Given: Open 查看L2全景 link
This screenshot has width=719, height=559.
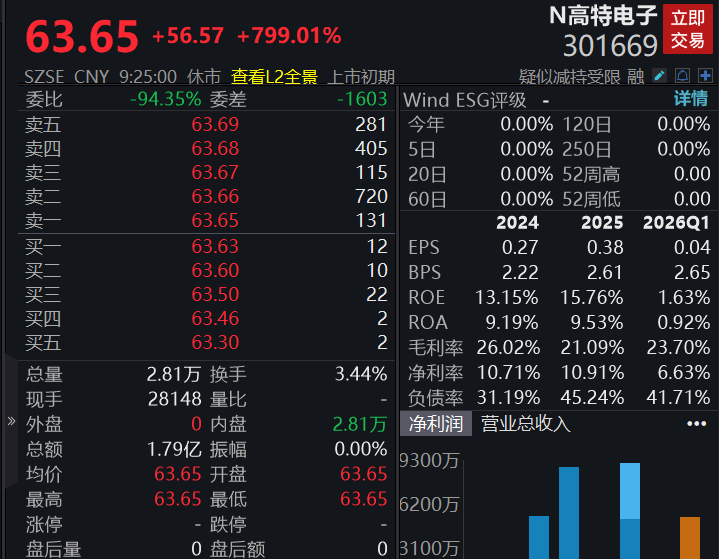Looking at the screenshot, I should point(274,77).
